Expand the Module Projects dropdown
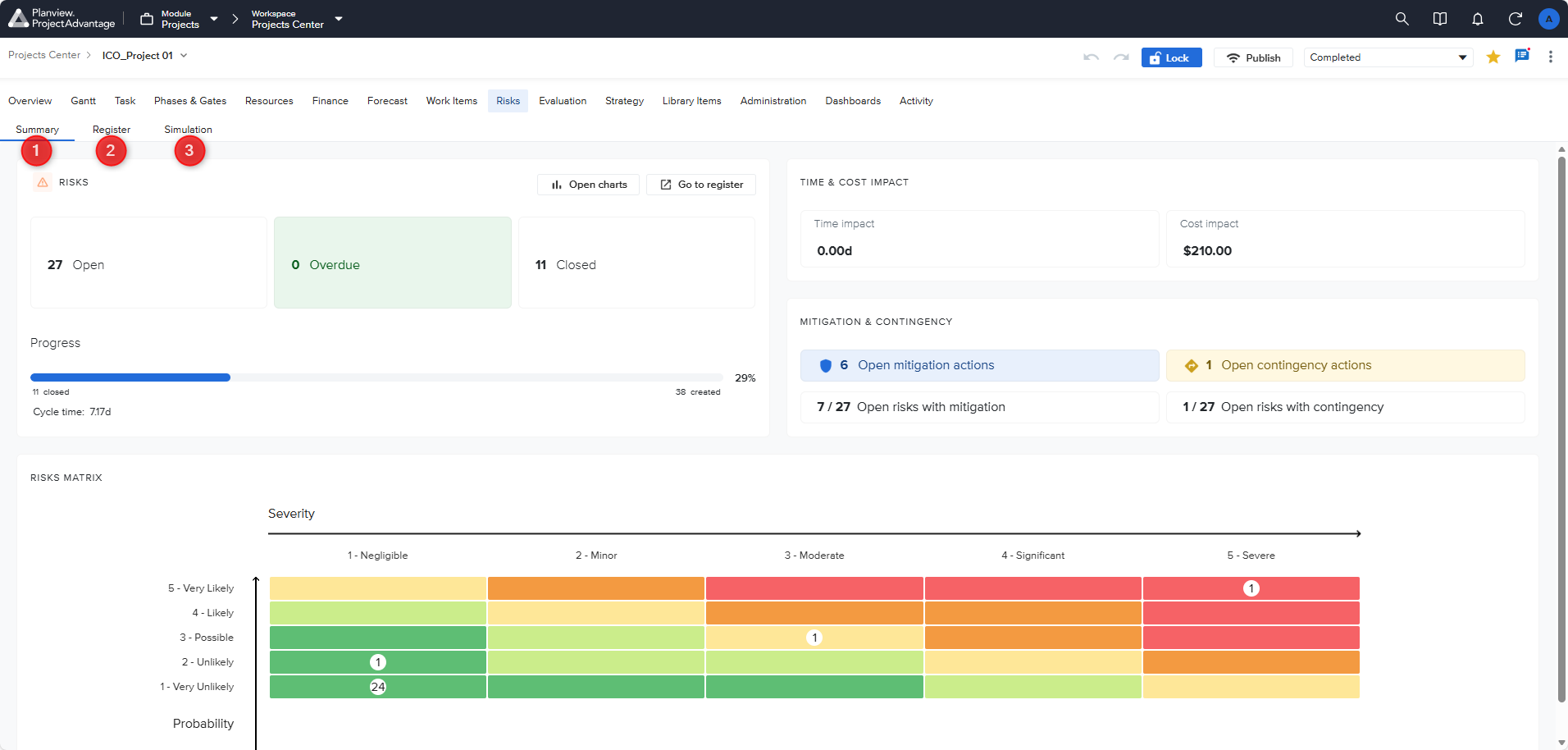 (x=214, y=19)
